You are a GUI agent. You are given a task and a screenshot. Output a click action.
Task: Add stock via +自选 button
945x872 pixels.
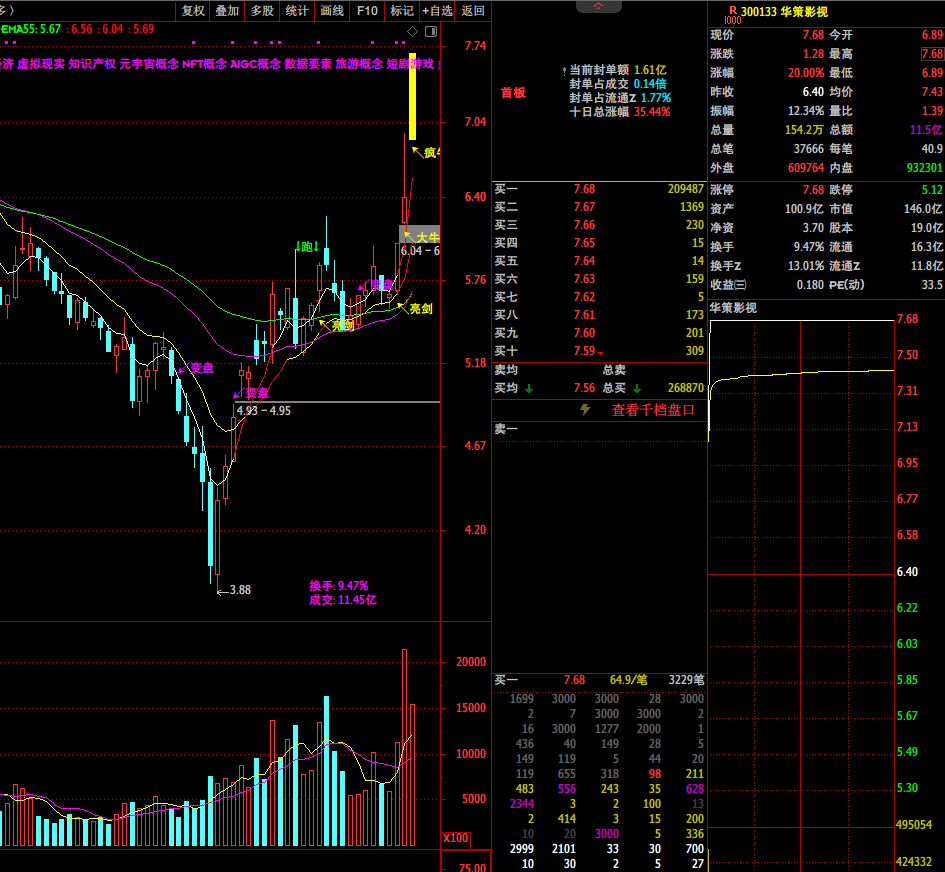438,11
